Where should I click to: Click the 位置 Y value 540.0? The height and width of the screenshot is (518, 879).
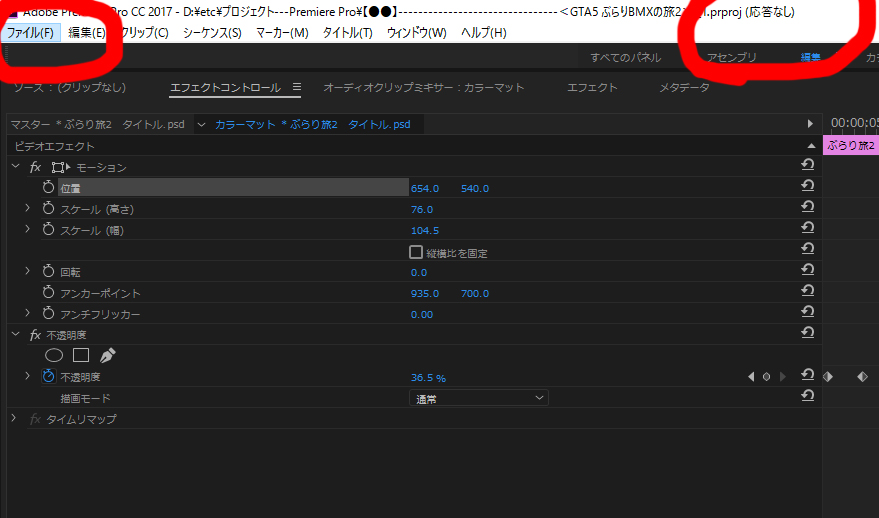click(x=475, y=188)
